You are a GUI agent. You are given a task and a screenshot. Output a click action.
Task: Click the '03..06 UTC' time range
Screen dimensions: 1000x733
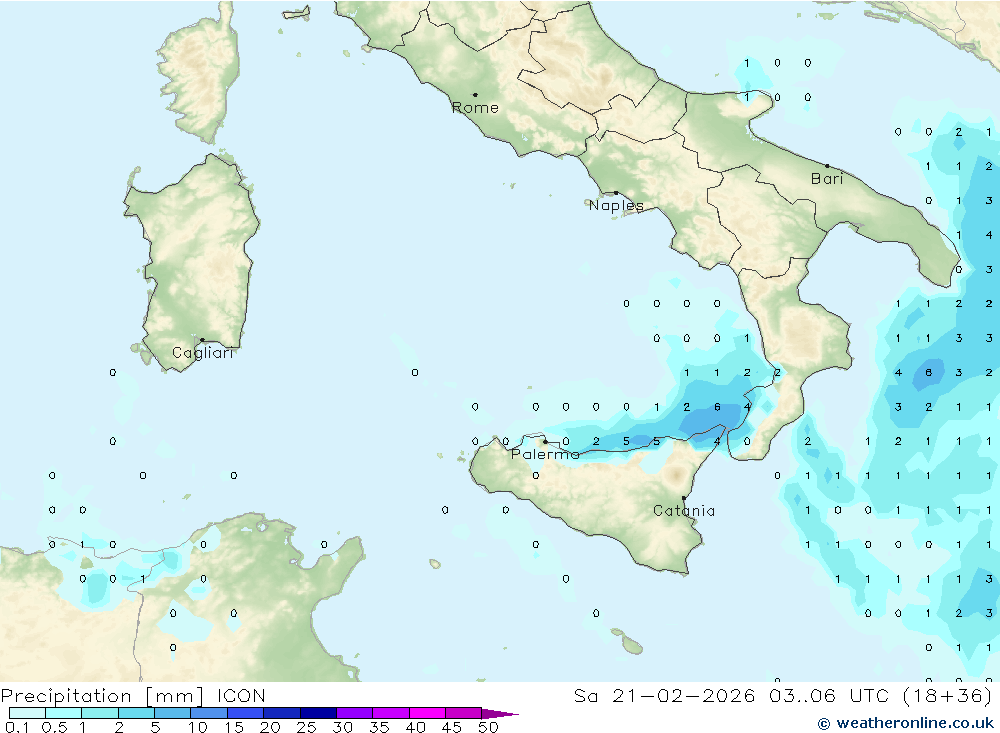pos(830,695)
